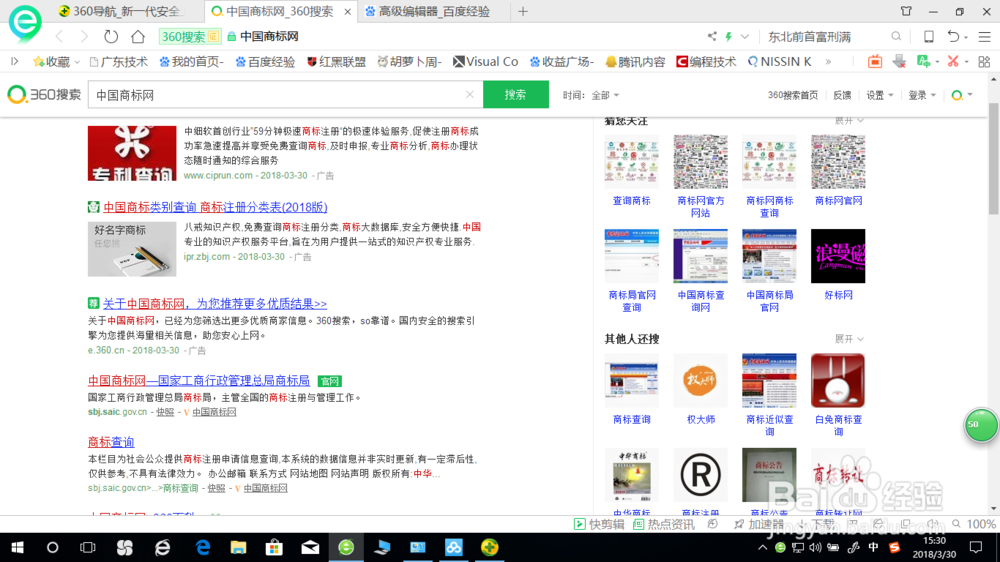The image size is (1000, 562).
Task: Show hidden system tray icons
Action: (x=762, y=547)
